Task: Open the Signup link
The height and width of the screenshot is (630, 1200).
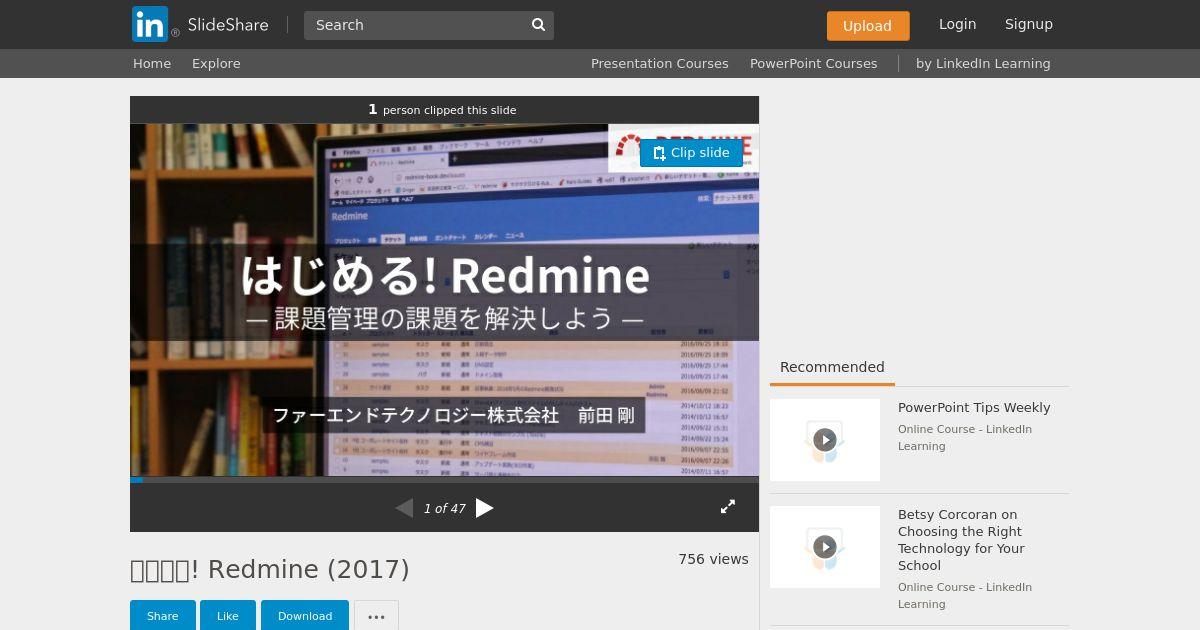Action: [1029, 24]
